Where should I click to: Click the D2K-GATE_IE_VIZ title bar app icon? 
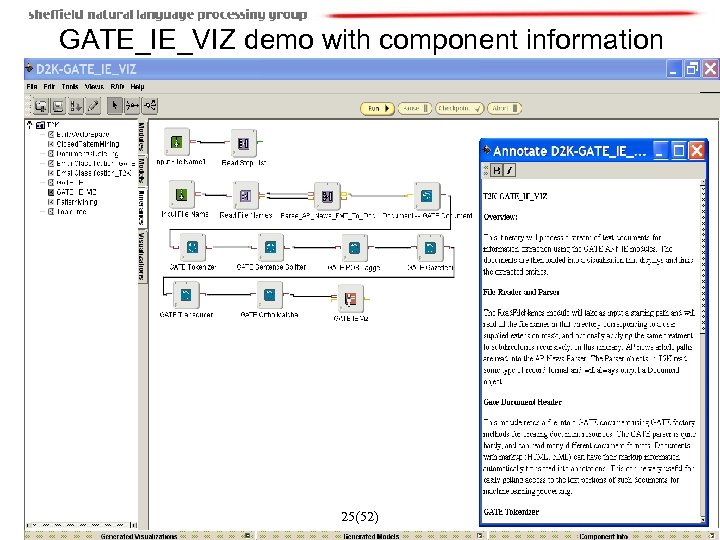point(29,69)
